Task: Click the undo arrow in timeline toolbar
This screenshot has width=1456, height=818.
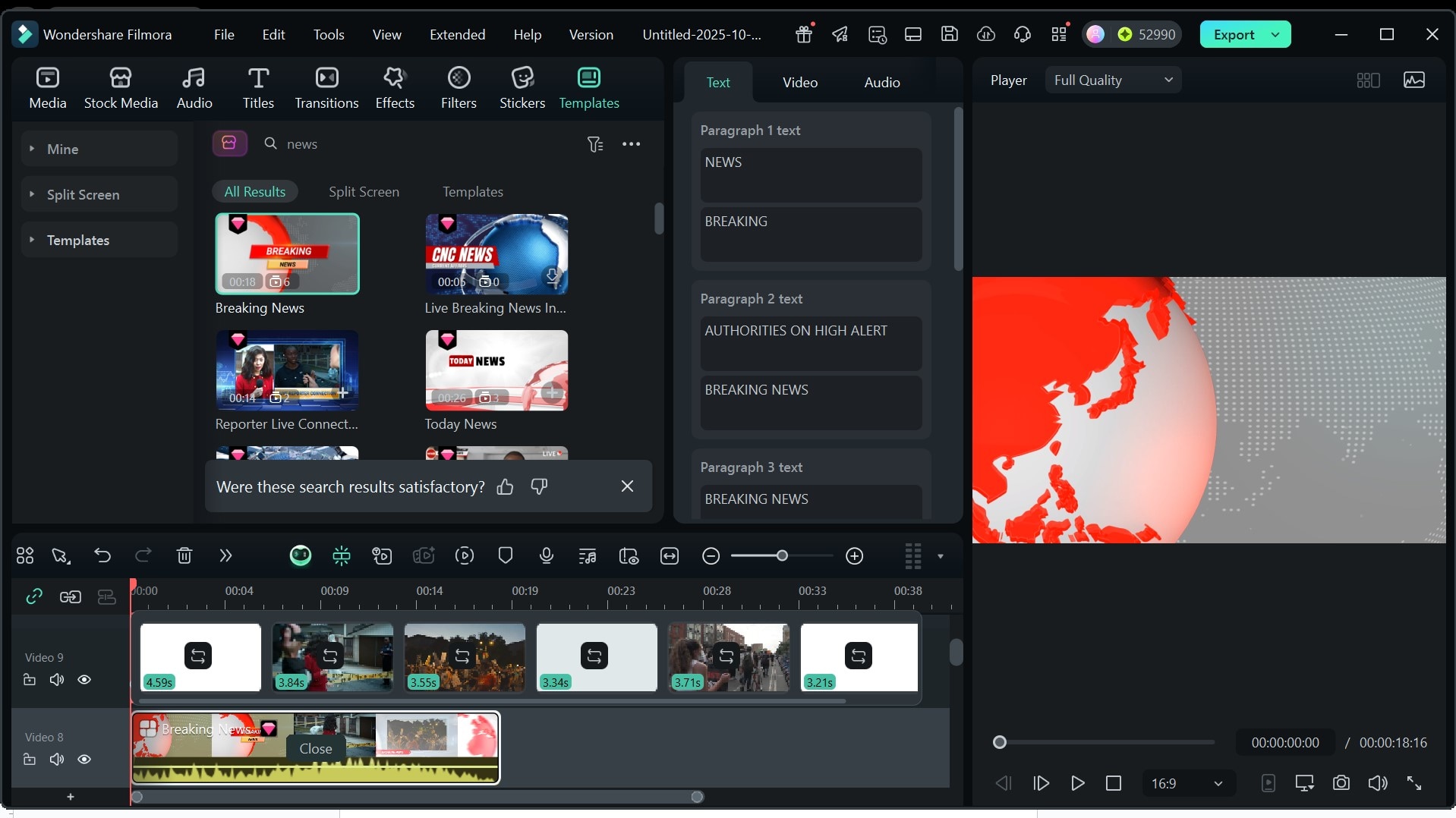Action: tap(102, 556)
